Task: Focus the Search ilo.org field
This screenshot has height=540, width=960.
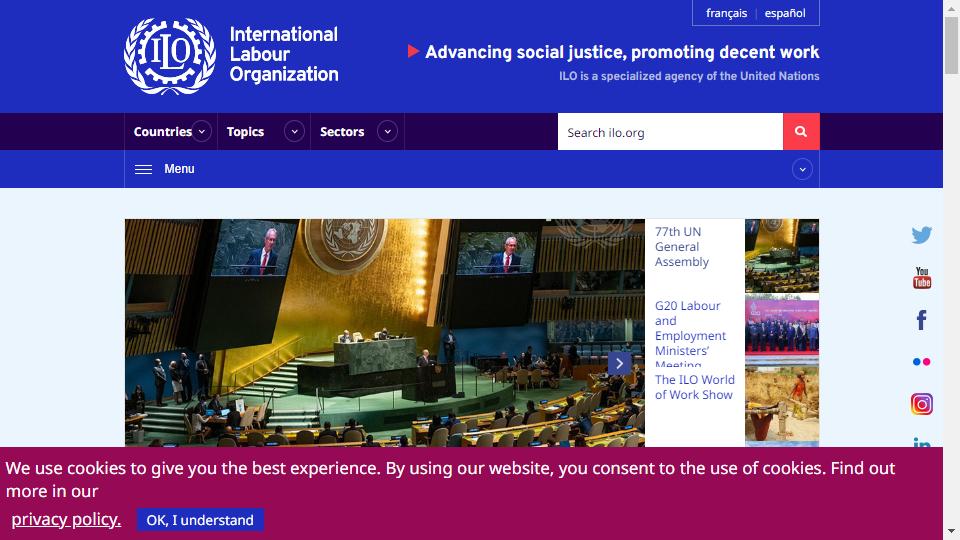Action: coord(670,132)
